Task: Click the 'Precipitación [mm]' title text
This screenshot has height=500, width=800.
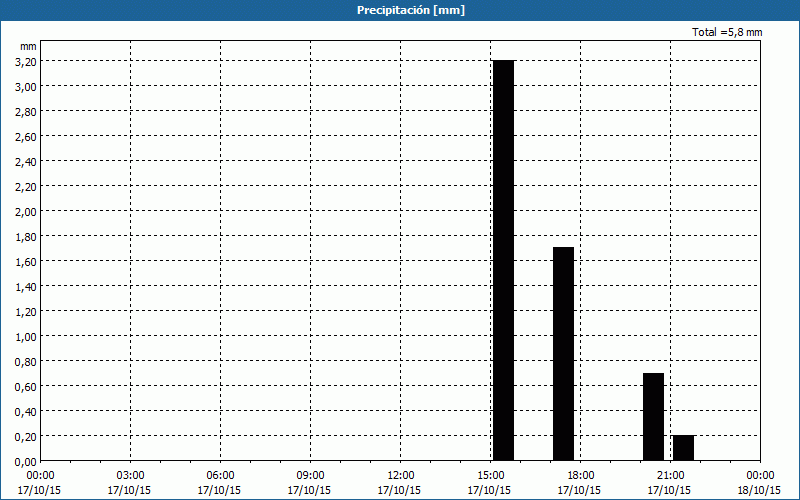Action: (411, 10)
